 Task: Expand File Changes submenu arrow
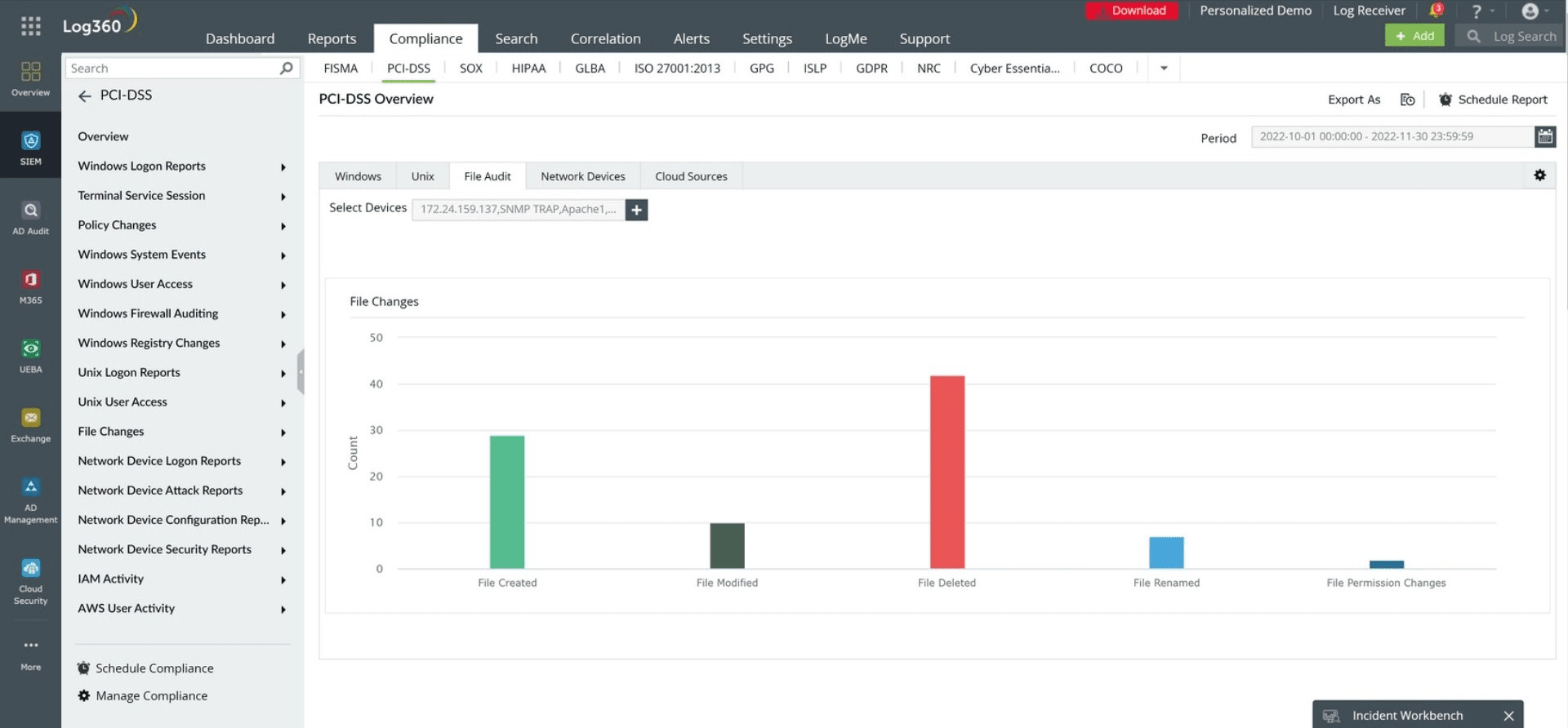(x=283, y=433)
